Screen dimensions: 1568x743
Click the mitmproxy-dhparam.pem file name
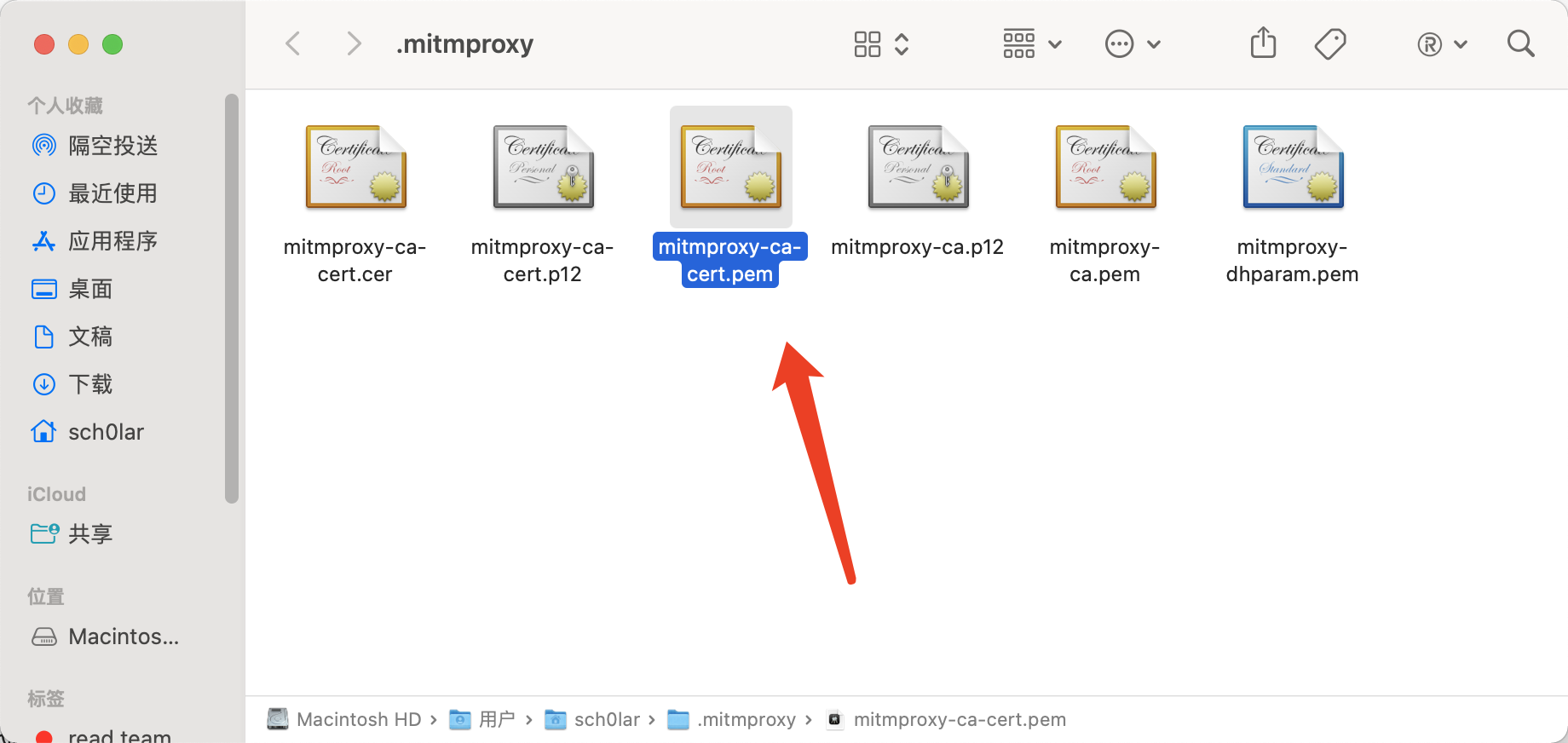point(1293,260)
